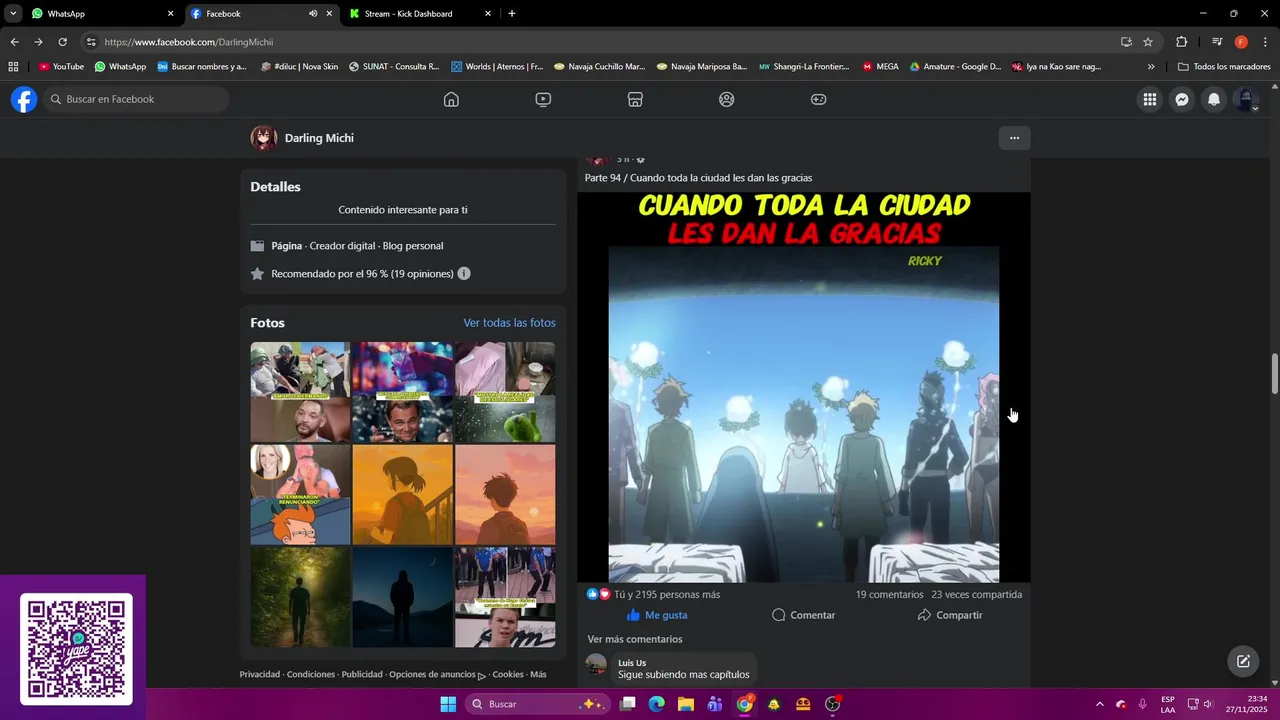This screenshot has width=1280, height=720.
Task: Open Messenger chats icon
Action: pos(1182,99)
